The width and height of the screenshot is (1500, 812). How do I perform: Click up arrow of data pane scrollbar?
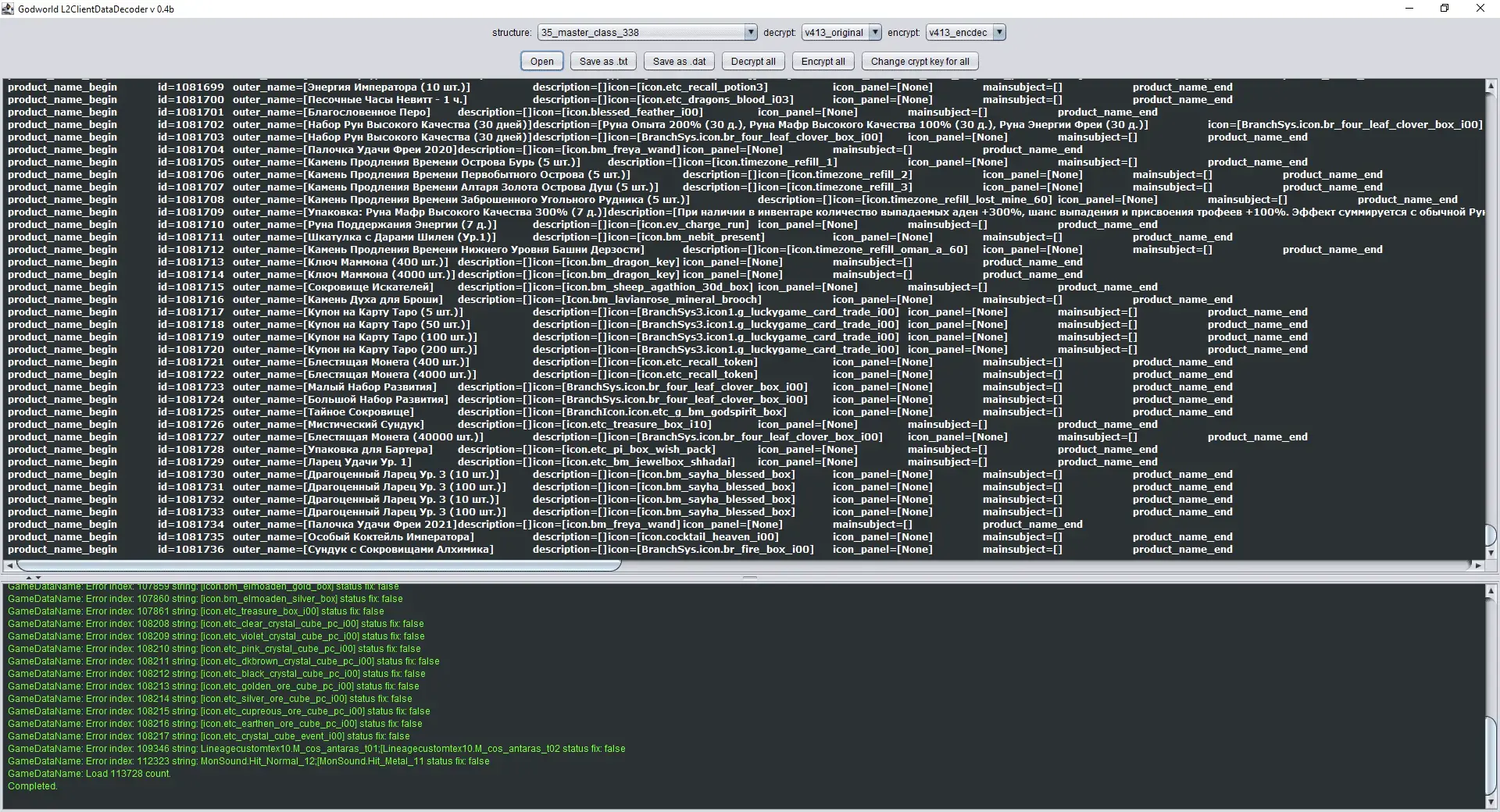[1491, 86]
